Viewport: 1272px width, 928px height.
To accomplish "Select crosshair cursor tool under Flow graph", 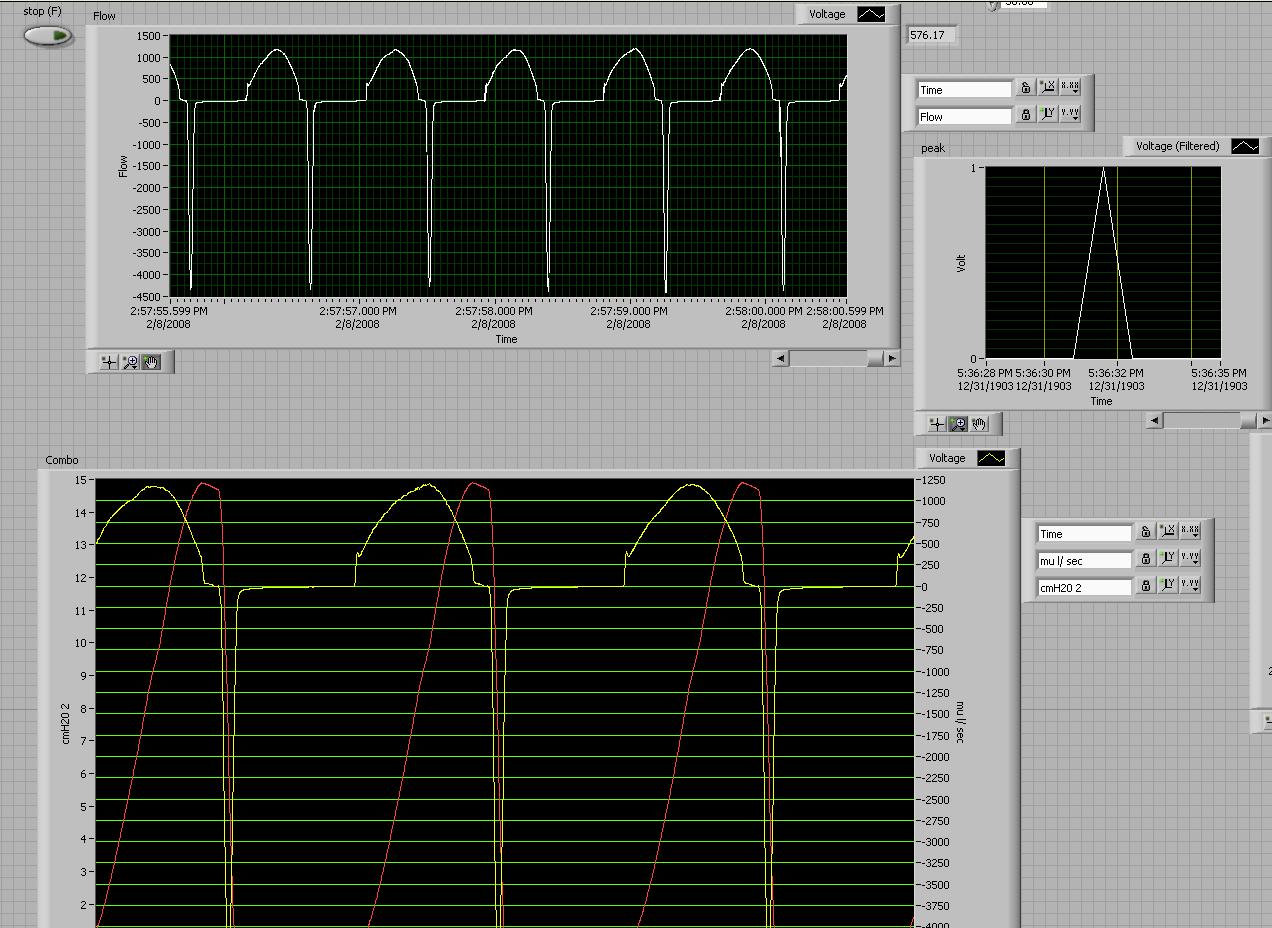I will pos(109,362).
